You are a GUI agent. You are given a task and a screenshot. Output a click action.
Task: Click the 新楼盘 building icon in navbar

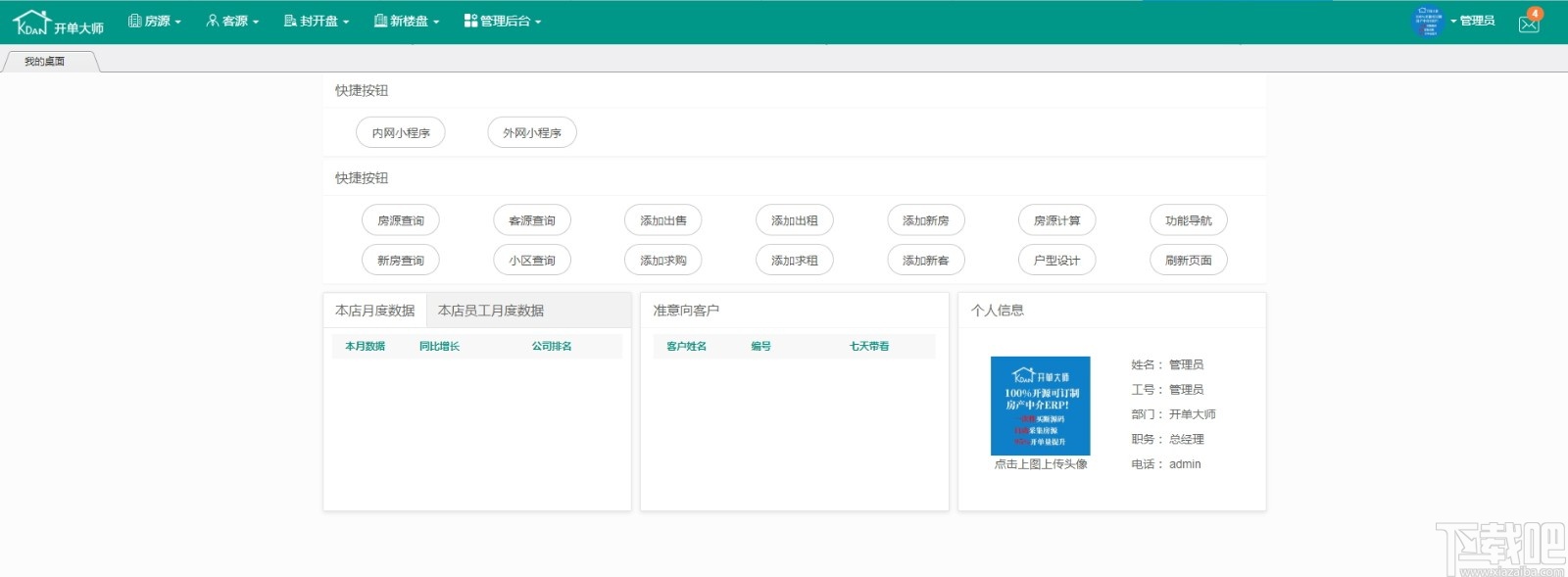coord(380,21)
